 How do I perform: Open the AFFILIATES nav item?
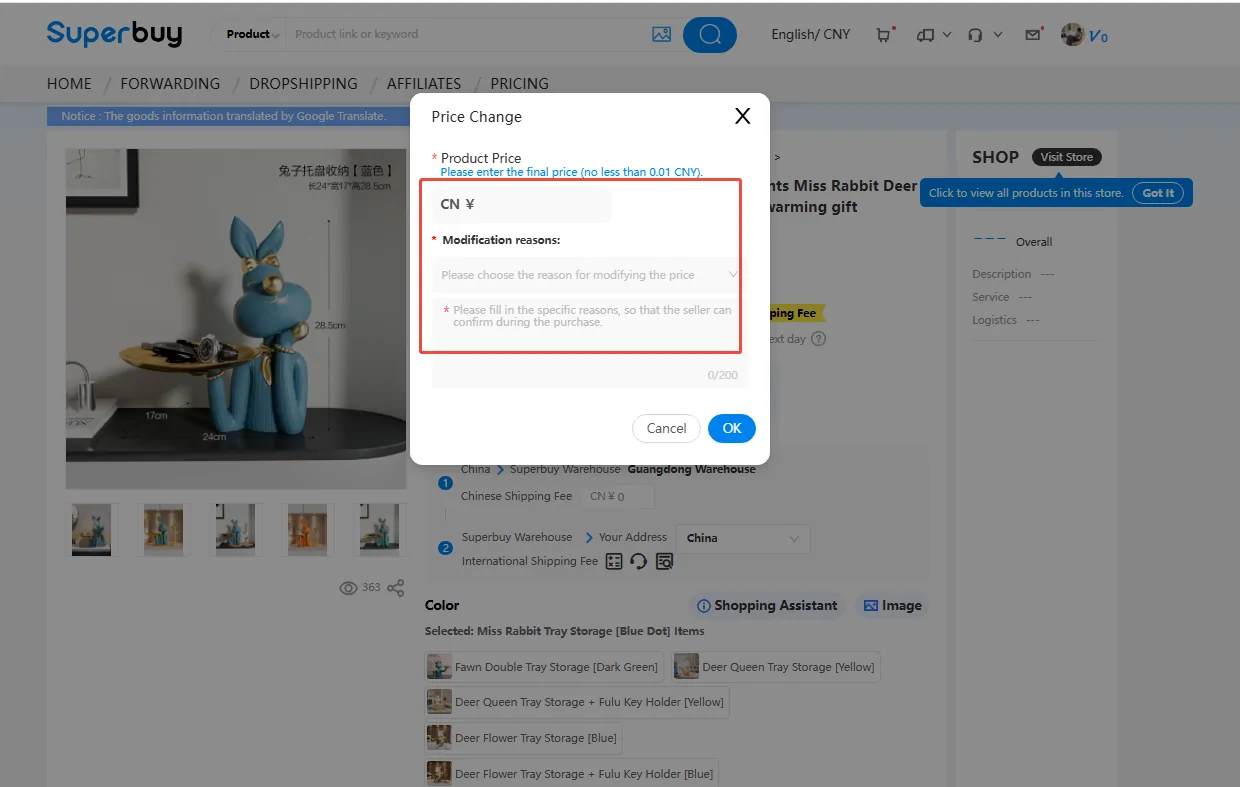424,84
